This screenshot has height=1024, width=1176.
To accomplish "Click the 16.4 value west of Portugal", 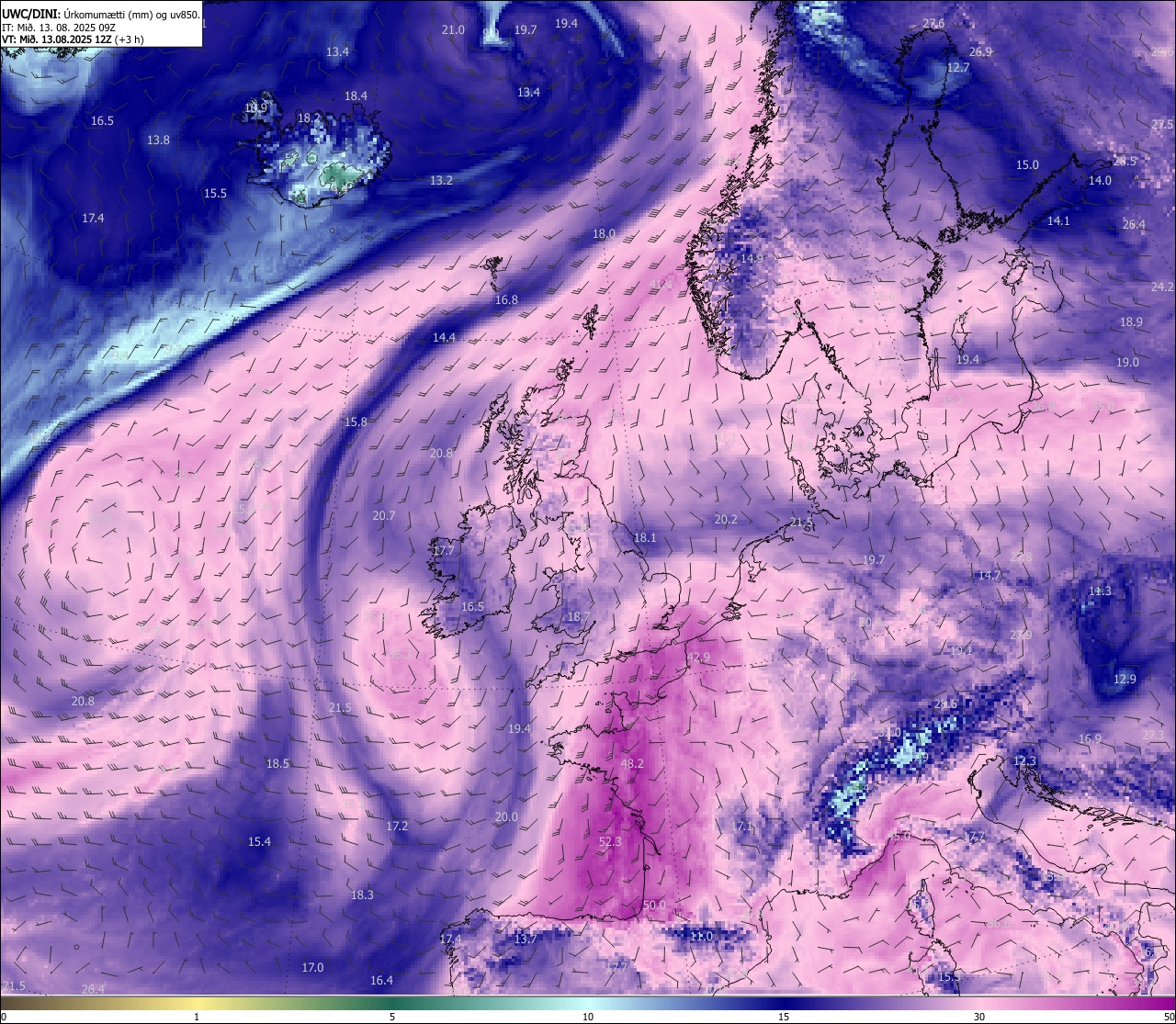I will click(x=381, y=980).
